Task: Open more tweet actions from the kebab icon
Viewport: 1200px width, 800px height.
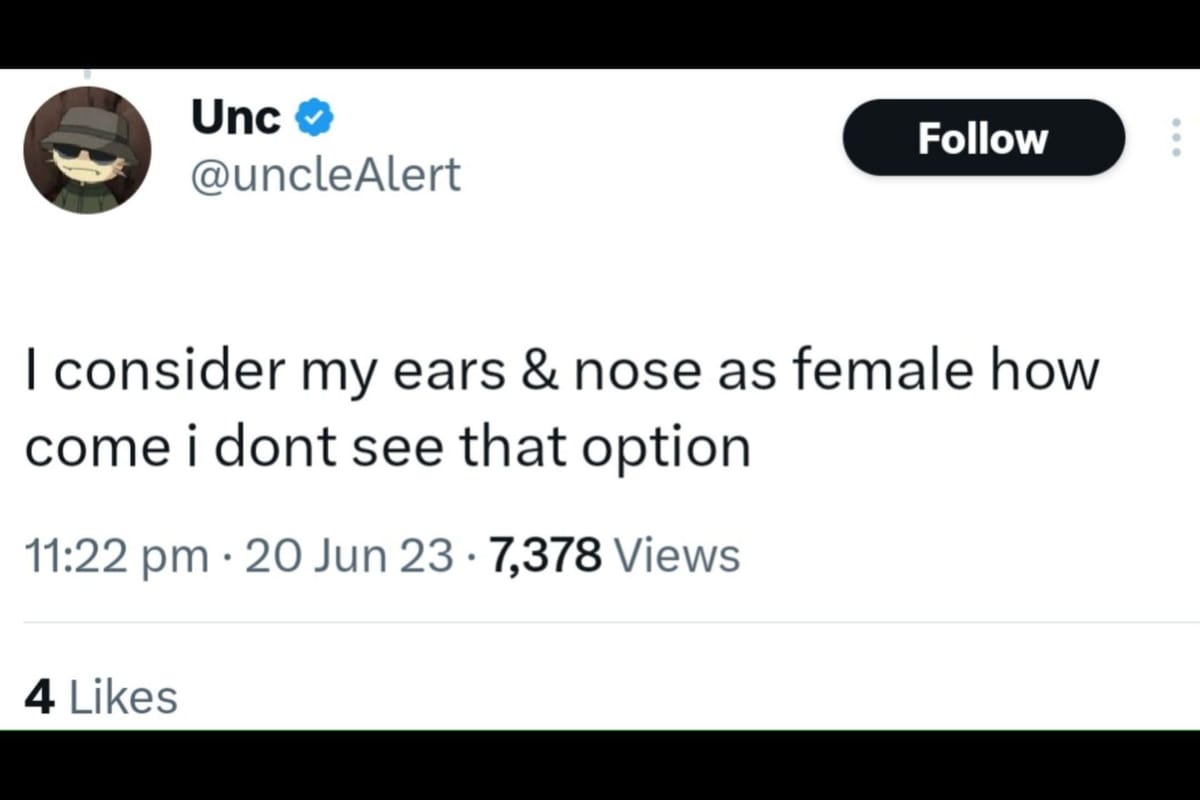Action: coord(1177,138)
